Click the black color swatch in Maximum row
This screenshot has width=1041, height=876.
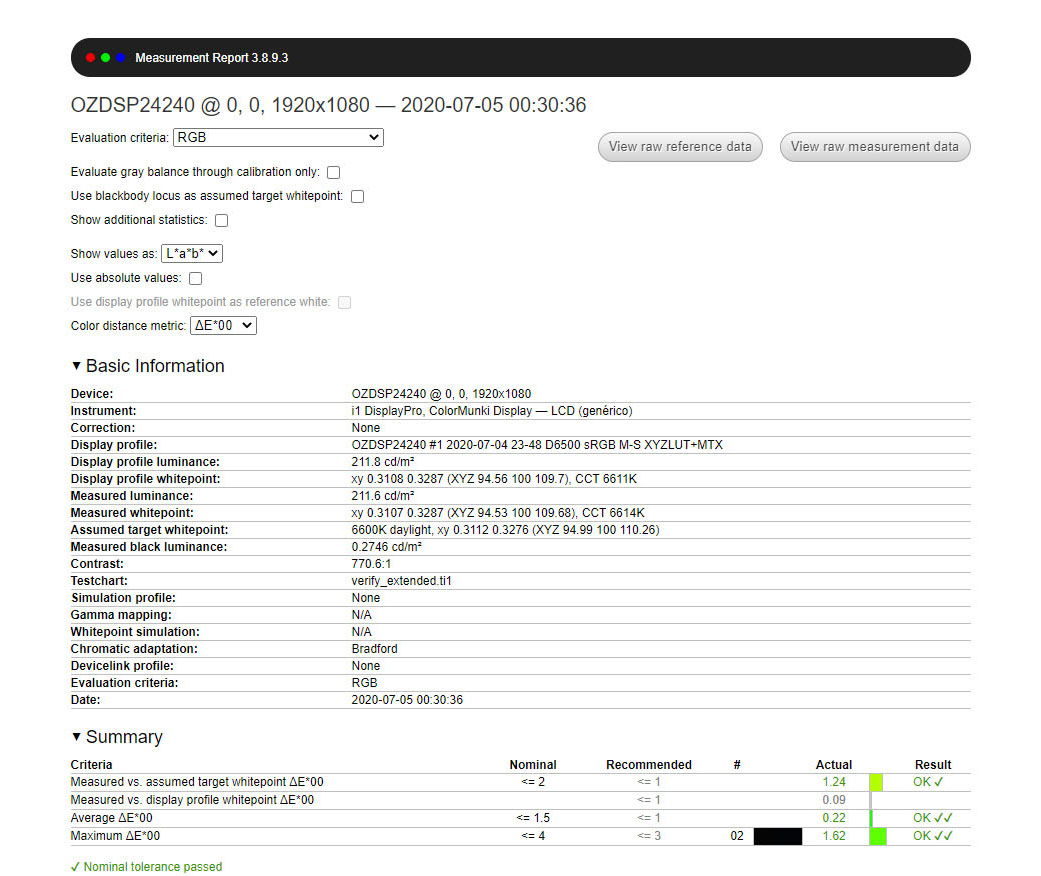point(777,836)
